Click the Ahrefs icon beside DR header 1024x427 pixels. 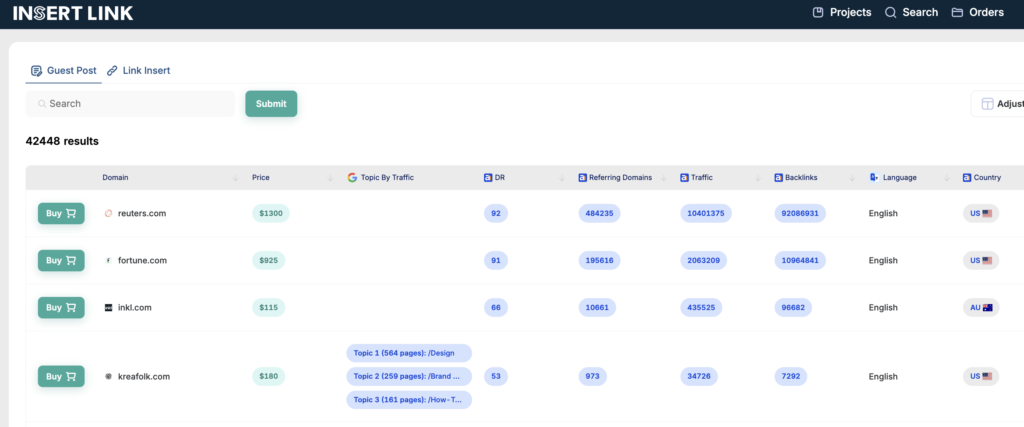tap(488, 178)
